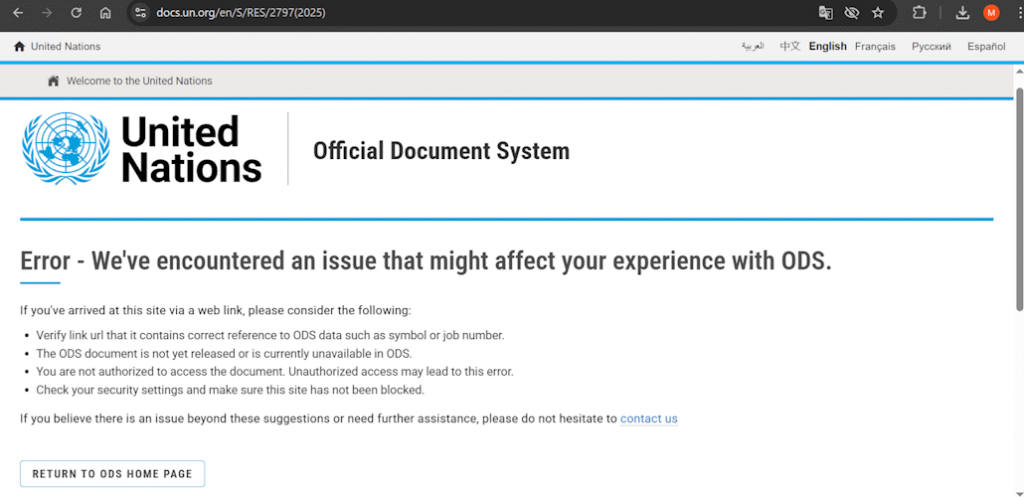Switch language to Русский
This screenshot has height=497, width=1024.
coord(931,46)
